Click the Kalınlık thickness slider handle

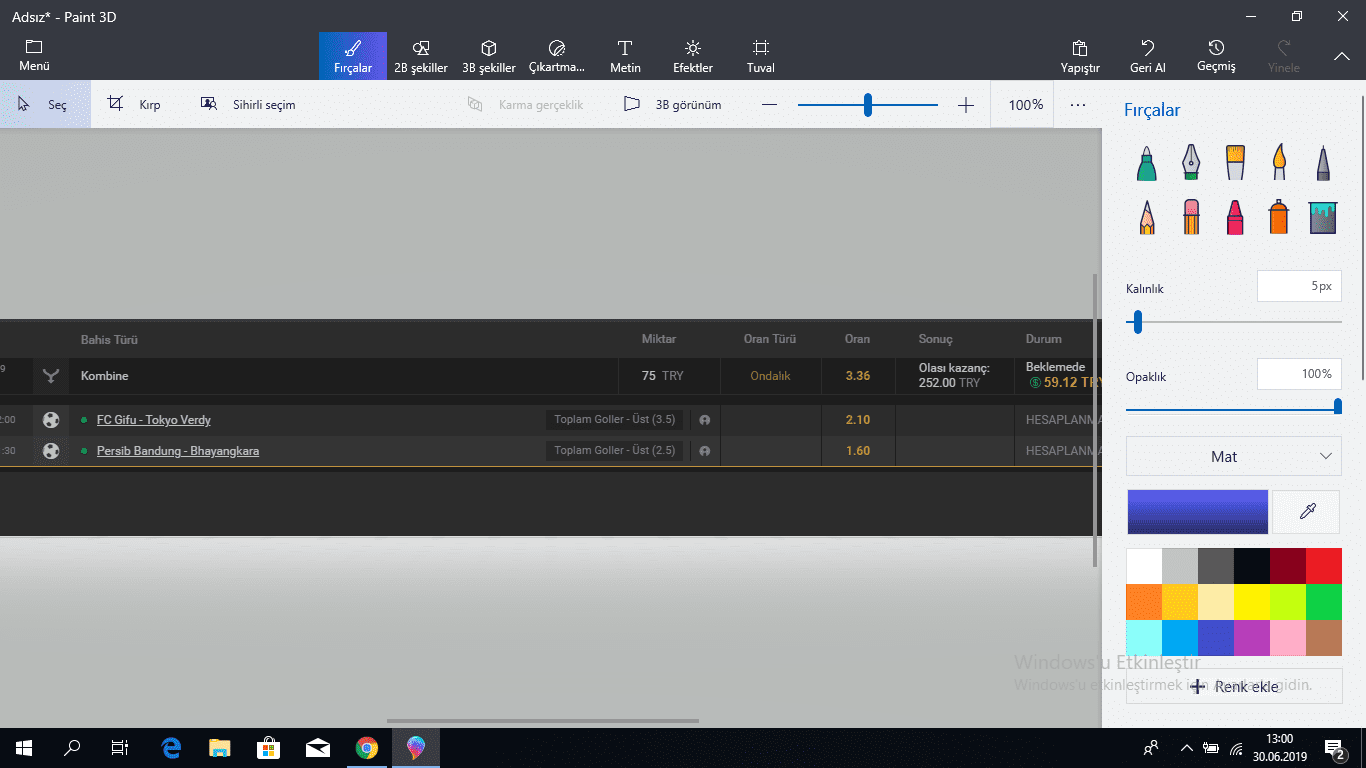tap(1137, 322)
